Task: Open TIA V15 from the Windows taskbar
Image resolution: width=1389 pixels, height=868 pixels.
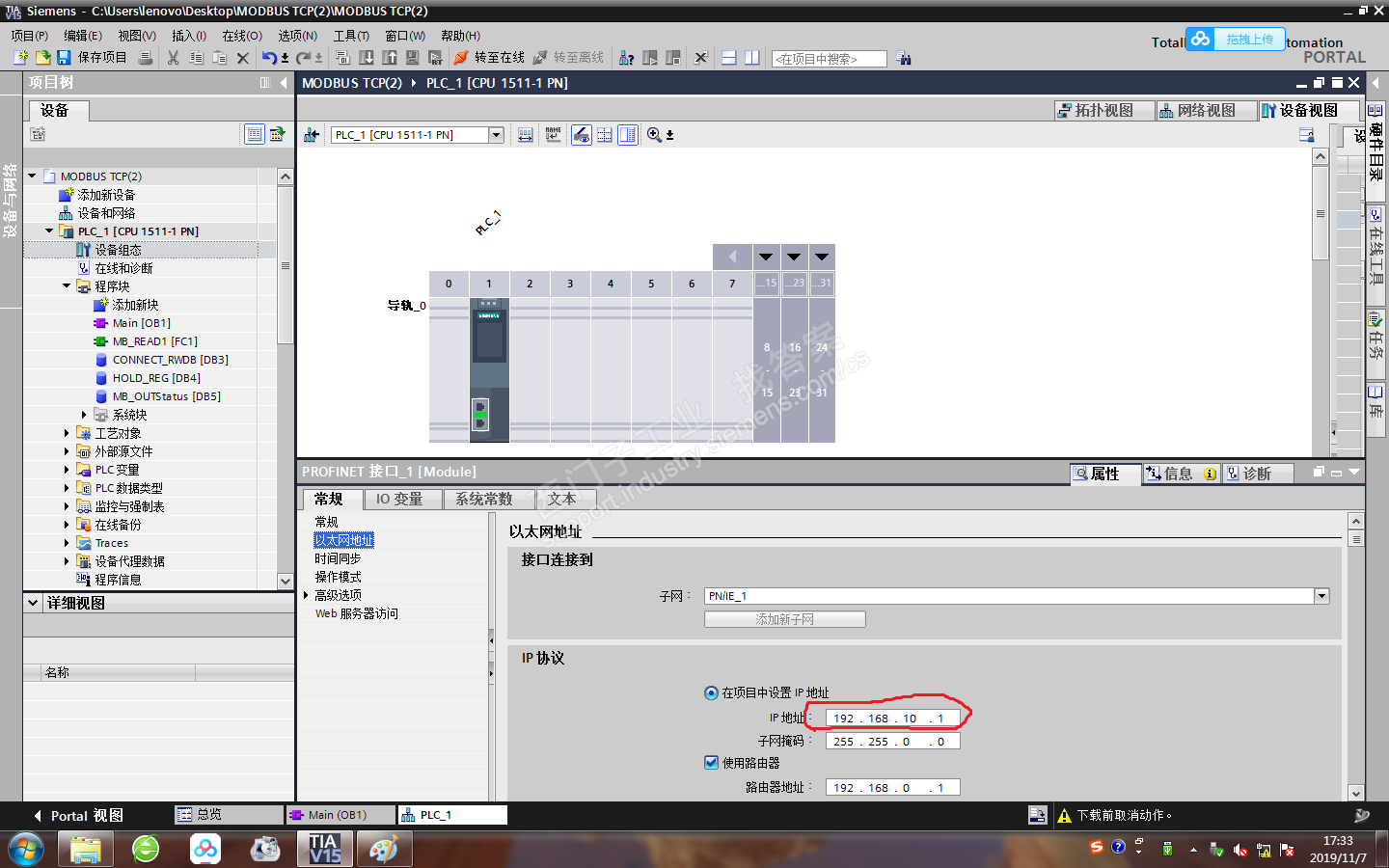Action: tap(325, 849)
